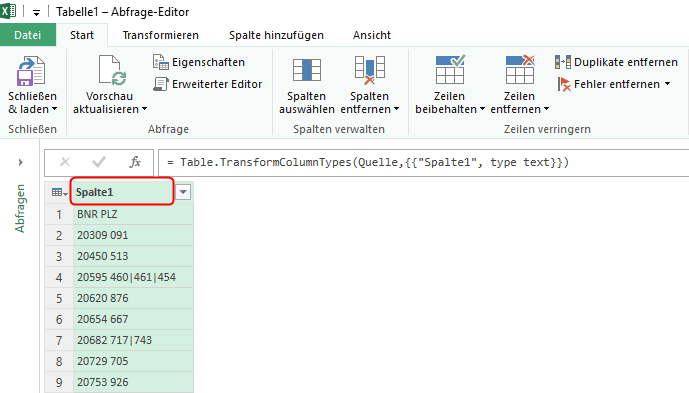Select row number 4 header
This screenshot has height=393, width=689.
[59, 277]
